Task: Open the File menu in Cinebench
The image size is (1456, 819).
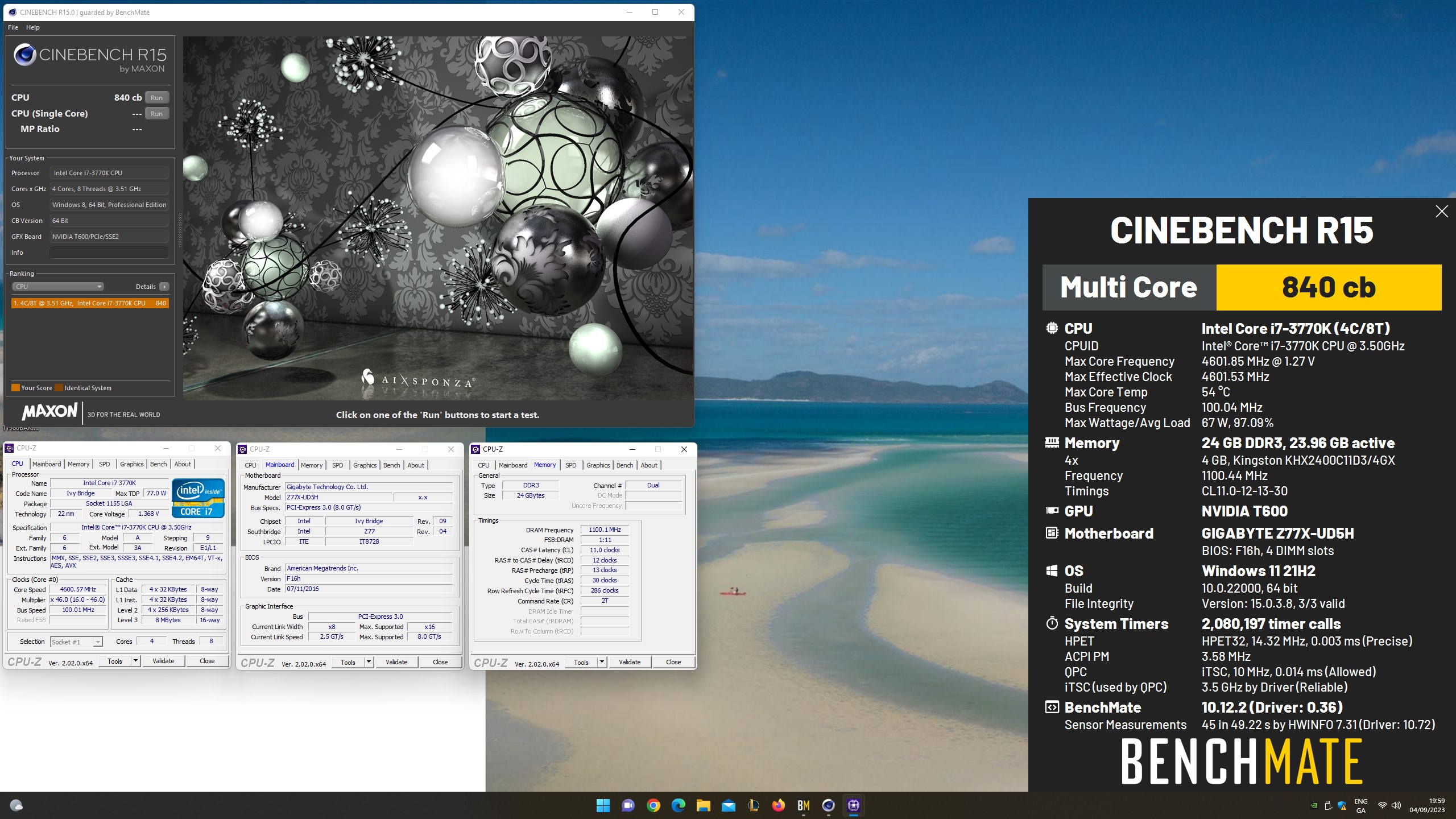Action: pyautogui.click(x=13, y=27)
